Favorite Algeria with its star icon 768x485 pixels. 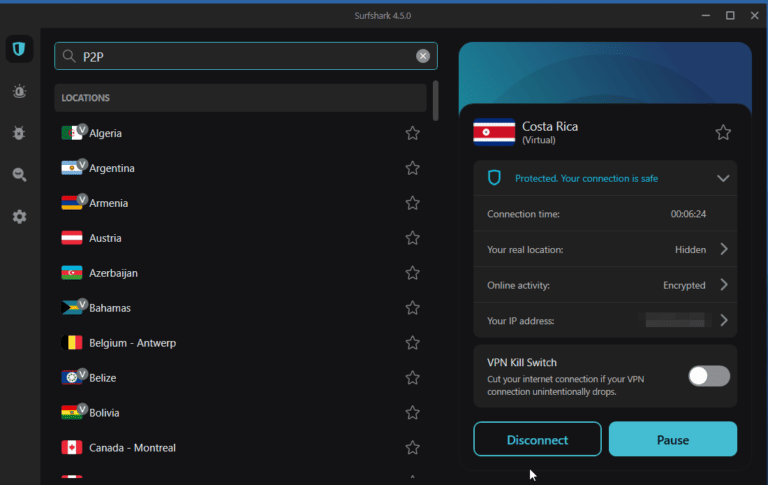click(412, 133)
